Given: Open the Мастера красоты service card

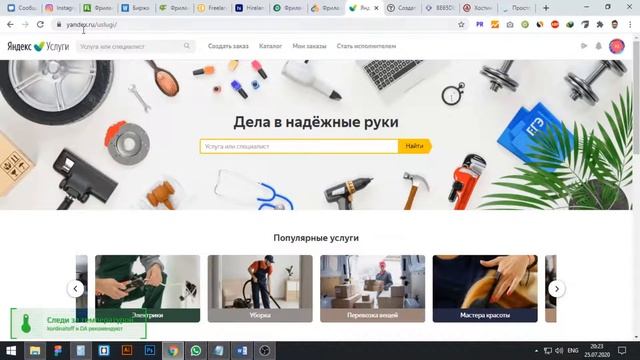Looking at the screenshot, I should pyautogui.click(x=485, y=289).
